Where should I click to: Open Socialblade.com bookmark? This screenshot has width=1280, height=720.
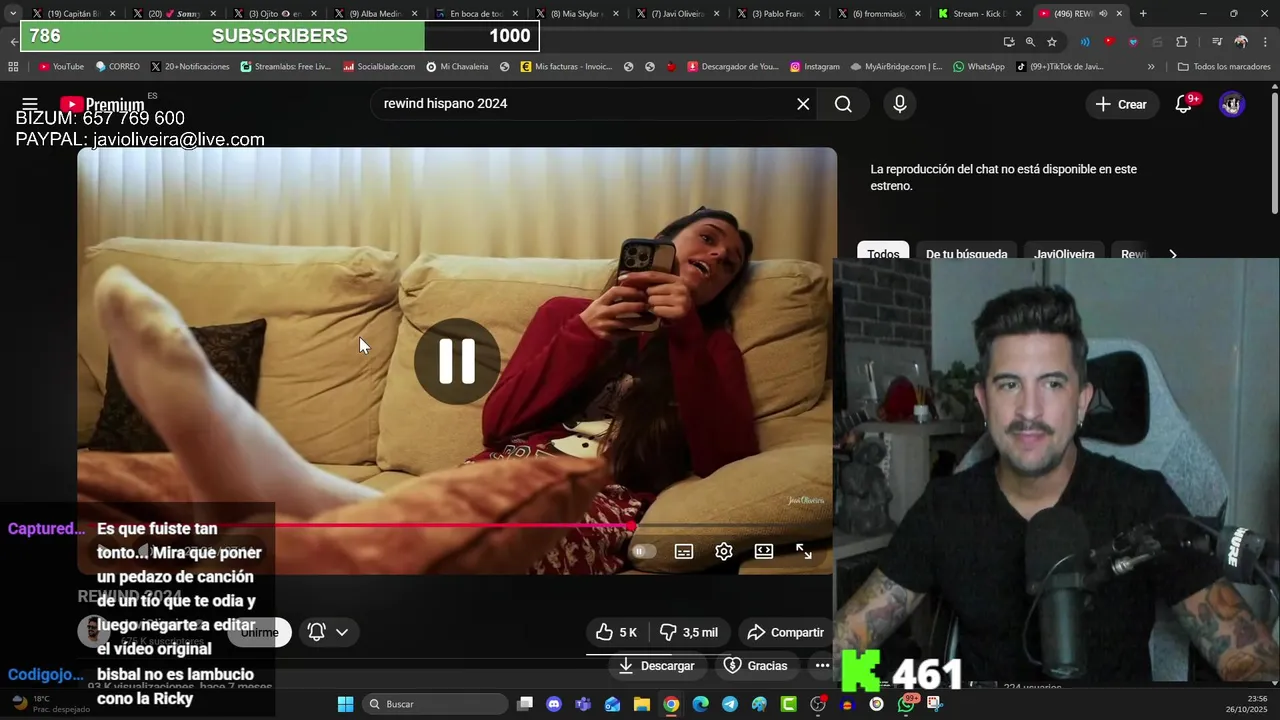coord(379,67)
